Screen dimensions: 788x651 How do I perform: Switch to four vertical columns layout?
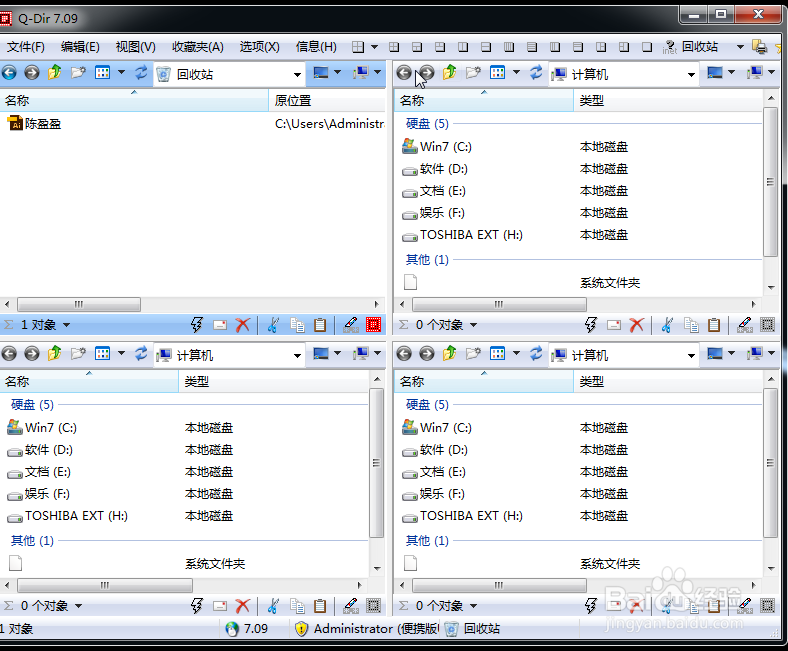pos(509,47)
